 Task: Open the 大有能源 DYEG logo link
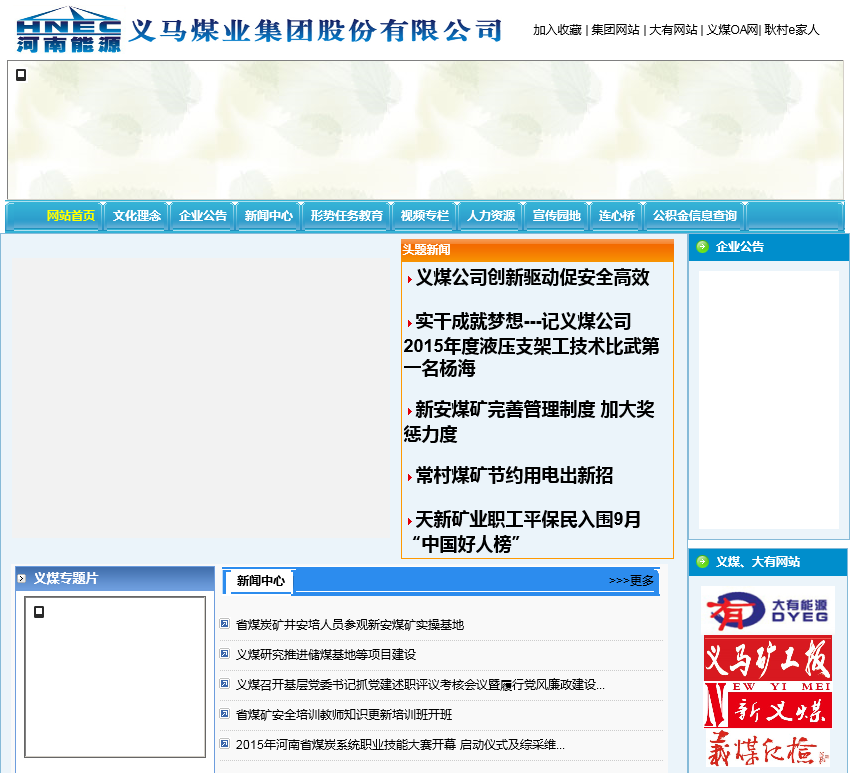pos(768,610)
